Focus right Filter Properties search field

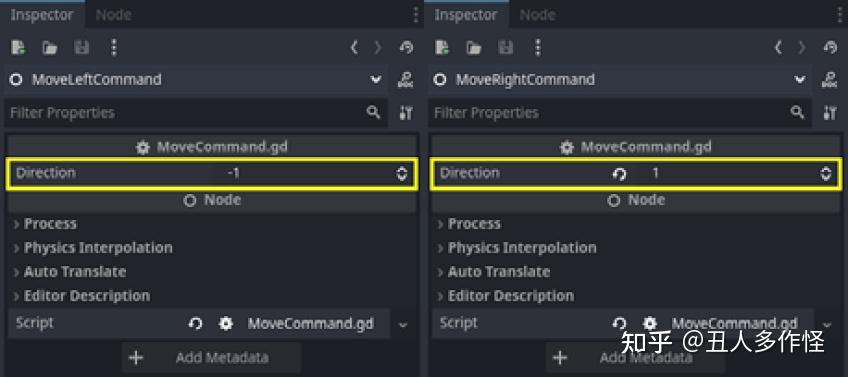(620, 113)
